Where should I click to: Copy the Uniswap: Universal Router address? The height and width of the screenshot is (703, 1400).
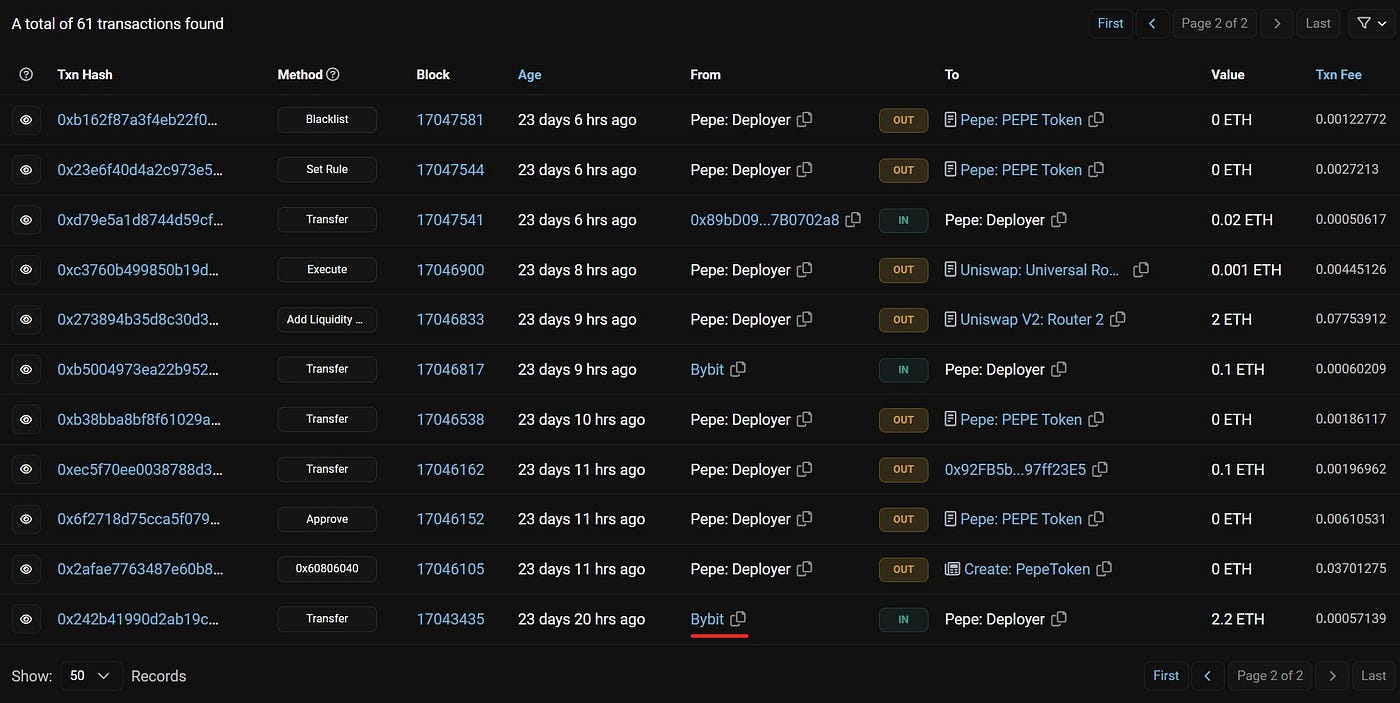[x=1141, y=269]
